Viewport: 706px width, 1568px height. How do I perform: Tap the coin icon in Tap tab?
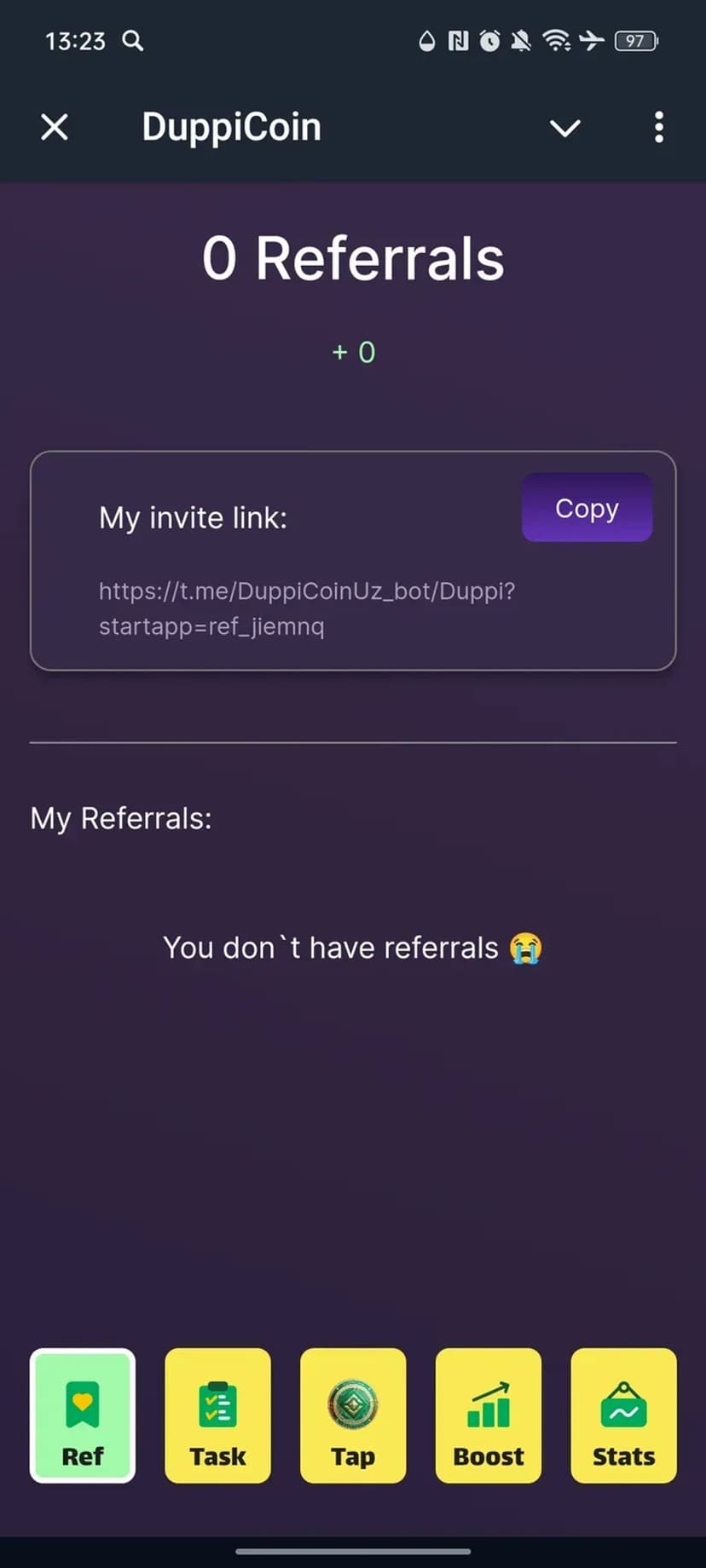point(353,1404)
